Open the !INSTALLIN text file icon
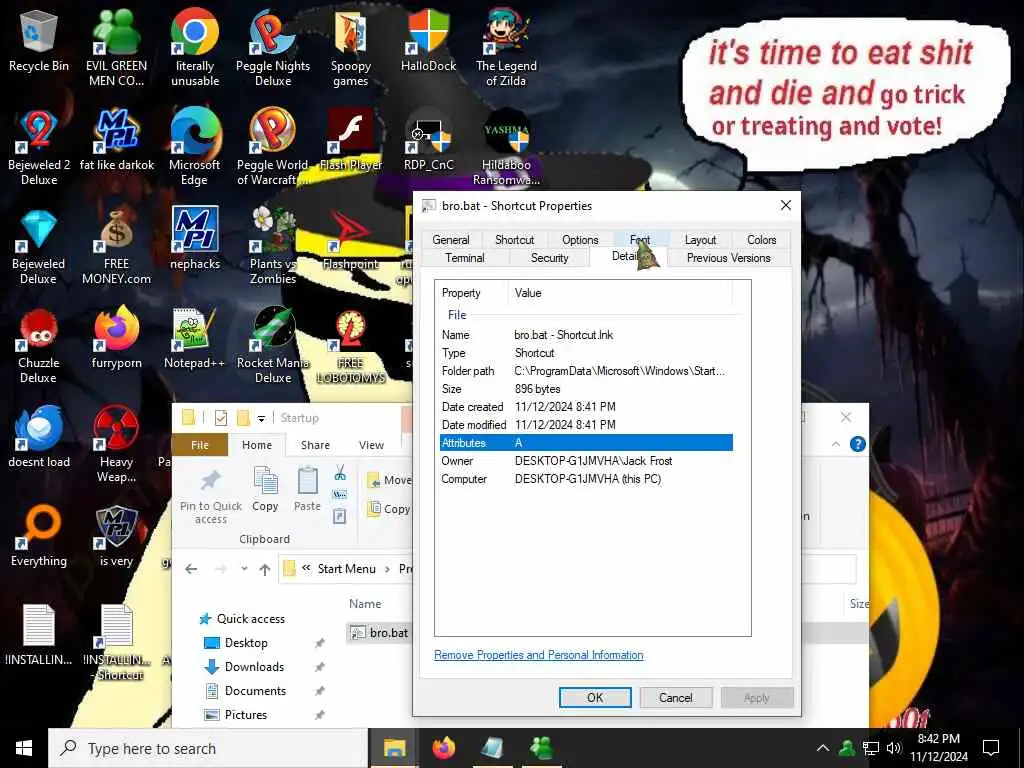Screen dimensions: 1024x768 pyautogui.click(x=39, y=635)
